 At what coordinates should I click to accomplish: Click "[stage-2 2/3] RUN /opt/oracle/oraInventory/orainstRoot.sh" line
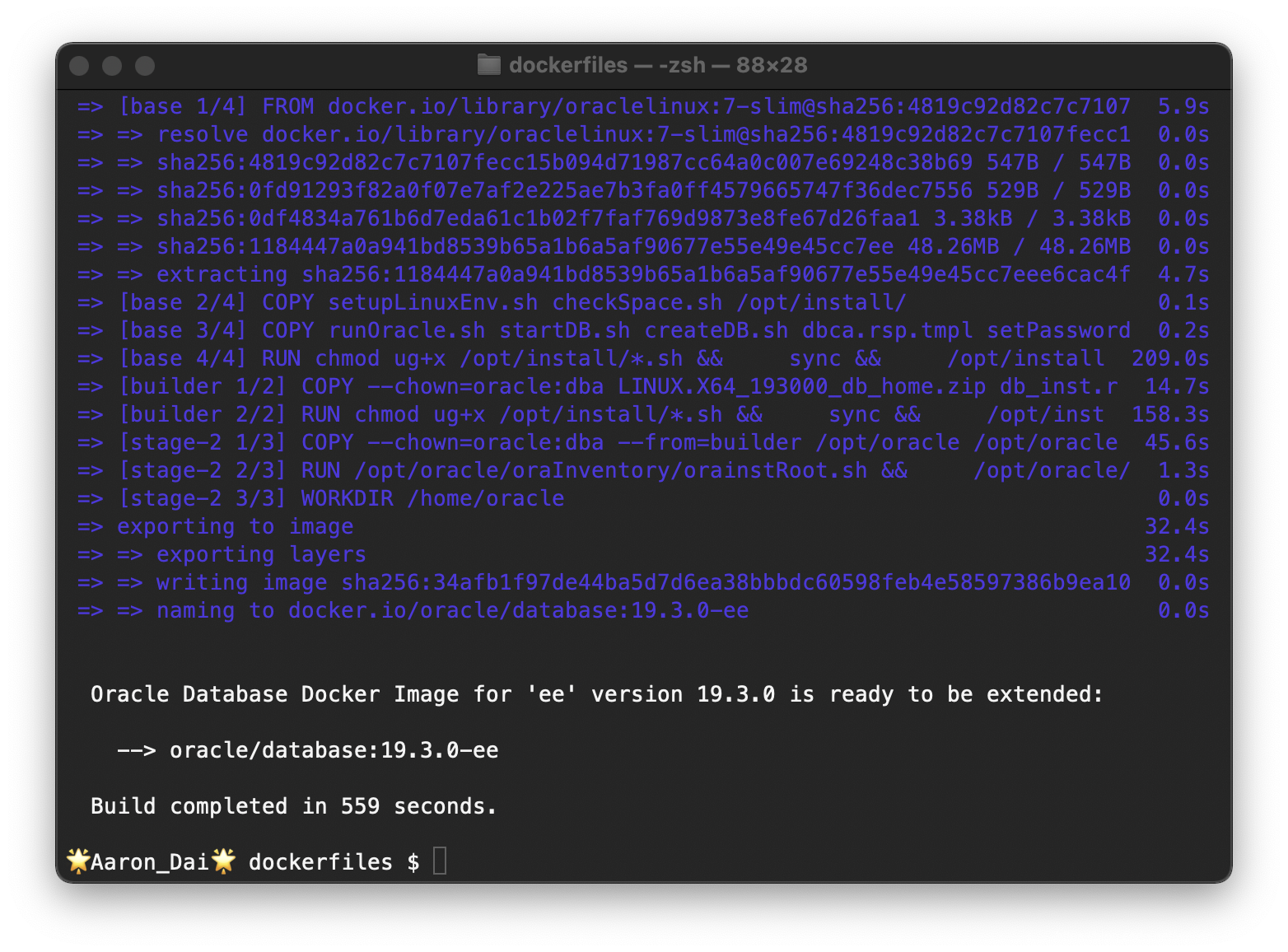click(x=643, y=471)
